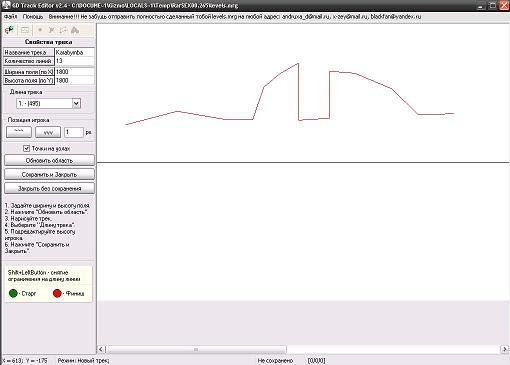Click the field height (по Y) value 1800
The image size is (510, 365).
tap(74, 80)
